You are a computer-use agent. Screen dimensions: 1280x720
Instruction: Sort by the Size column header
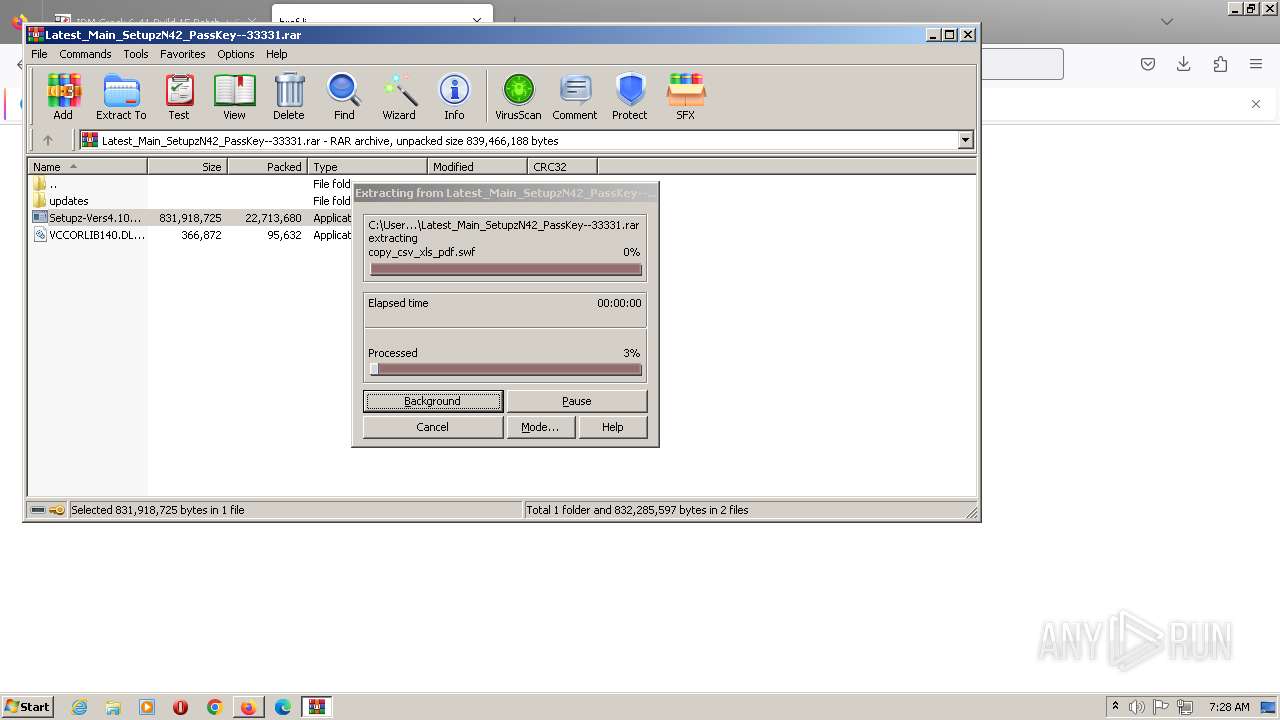[x=187, y=167]
